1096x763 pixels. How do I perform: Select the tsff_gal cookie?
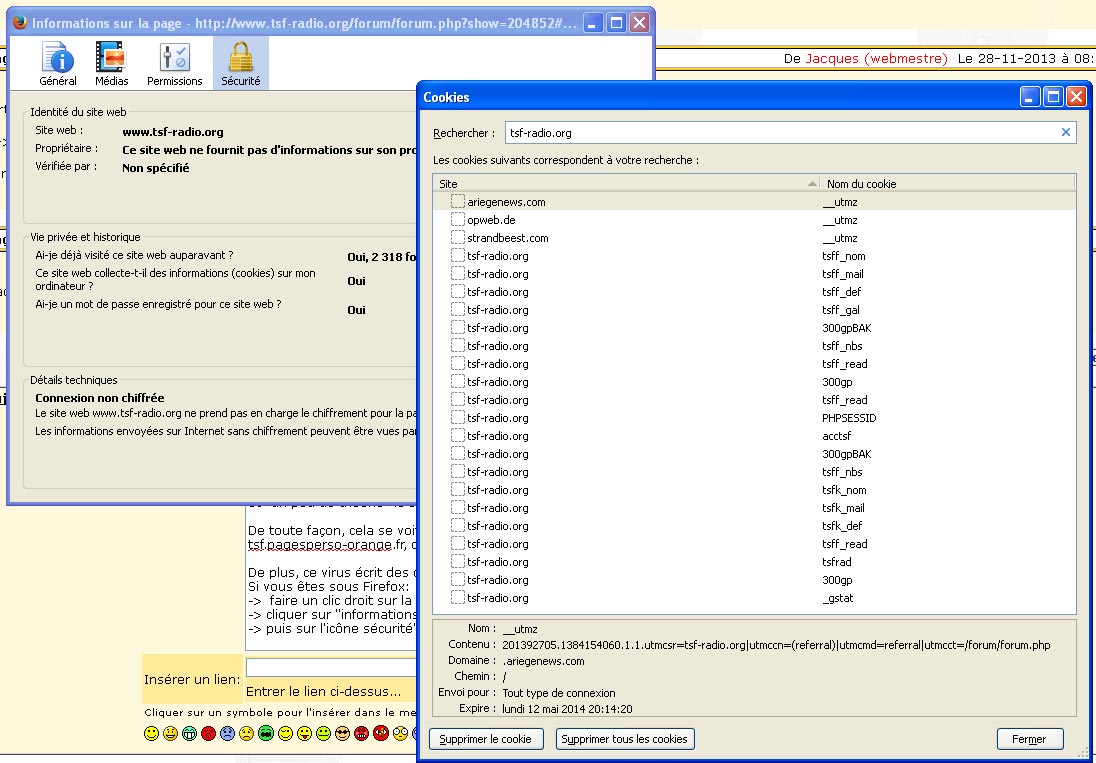tap(754, 310)
